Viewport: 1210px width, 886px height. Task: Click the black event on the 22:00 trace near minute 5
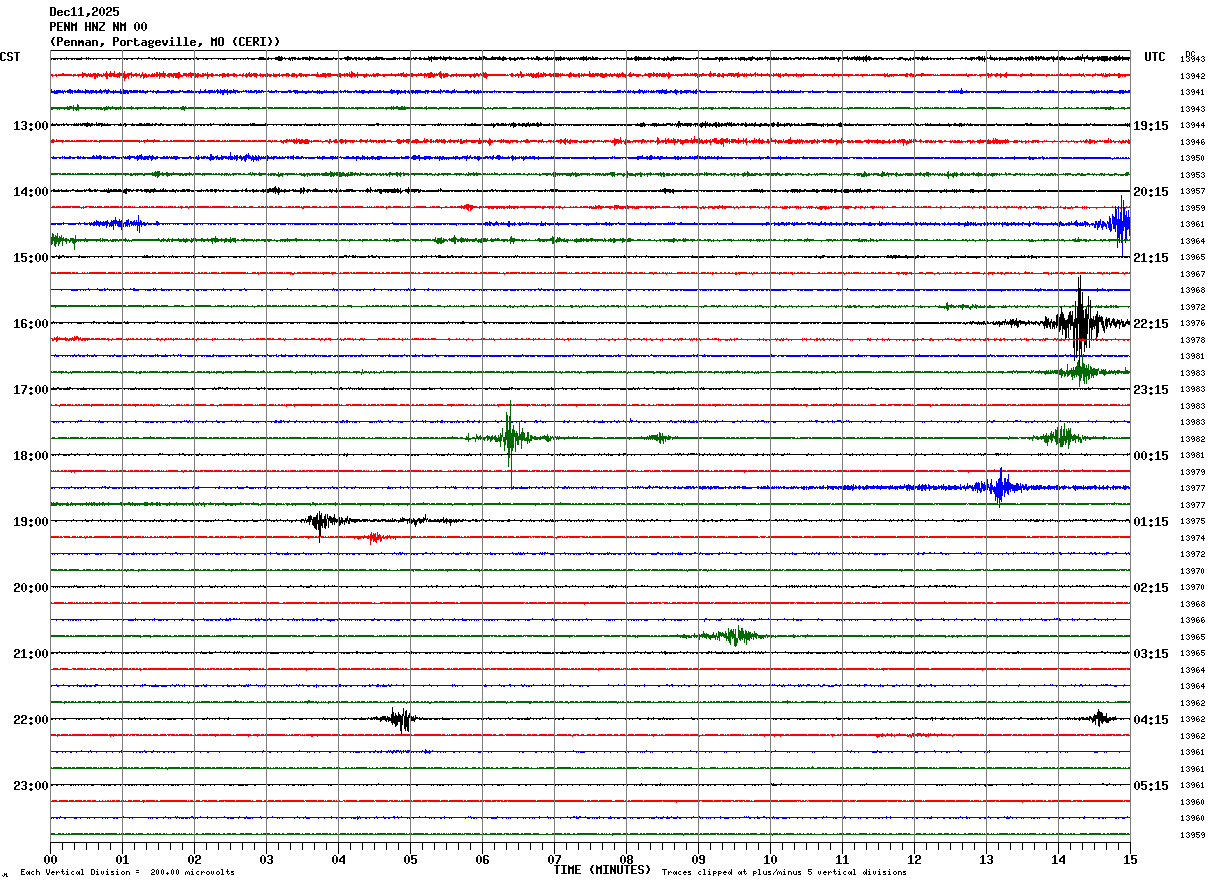pyautogui.click(x=401, y=719)
